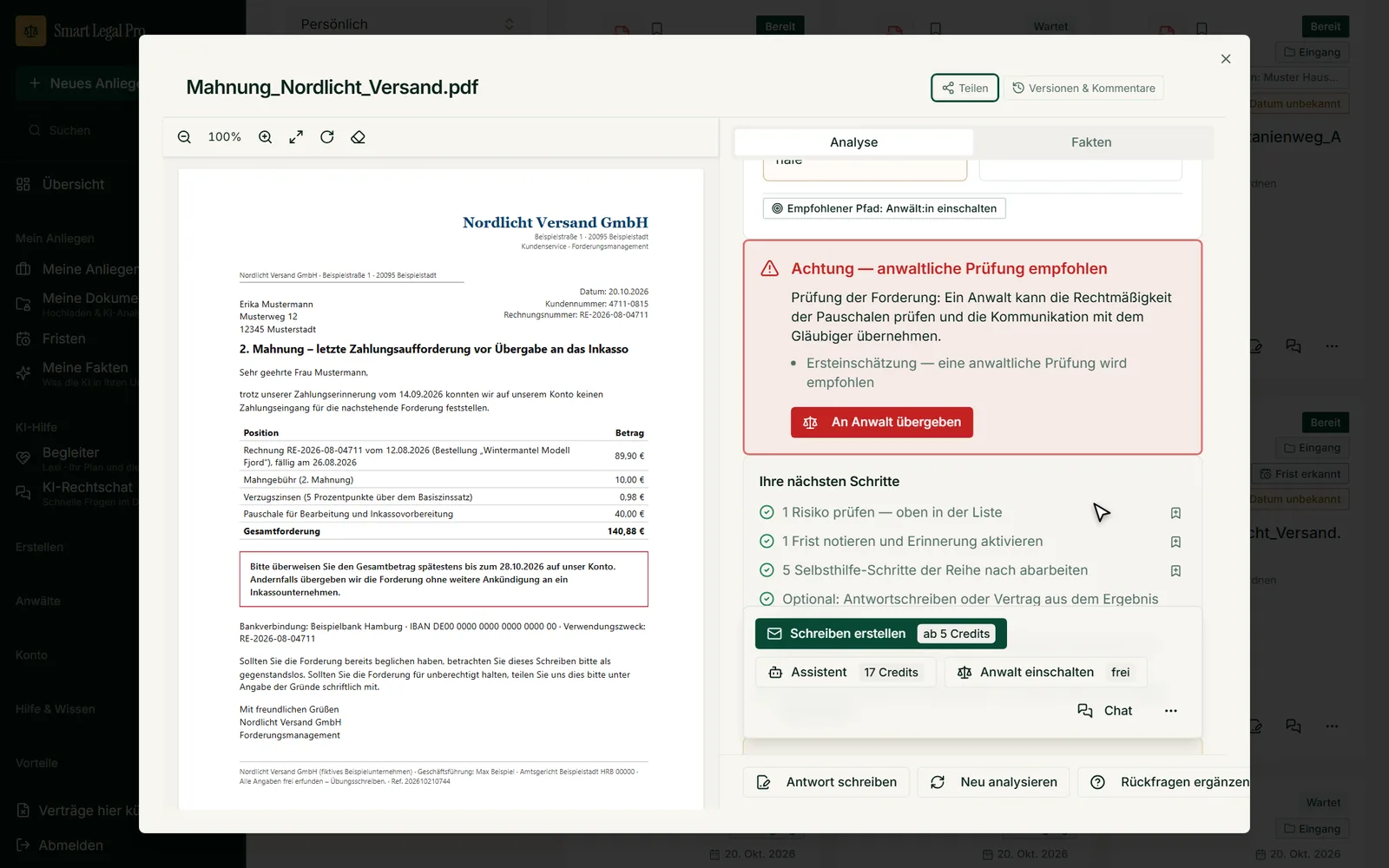Click Rückfragen ergänzen button
1389x868 pixels.
[x=1164, y=782]
